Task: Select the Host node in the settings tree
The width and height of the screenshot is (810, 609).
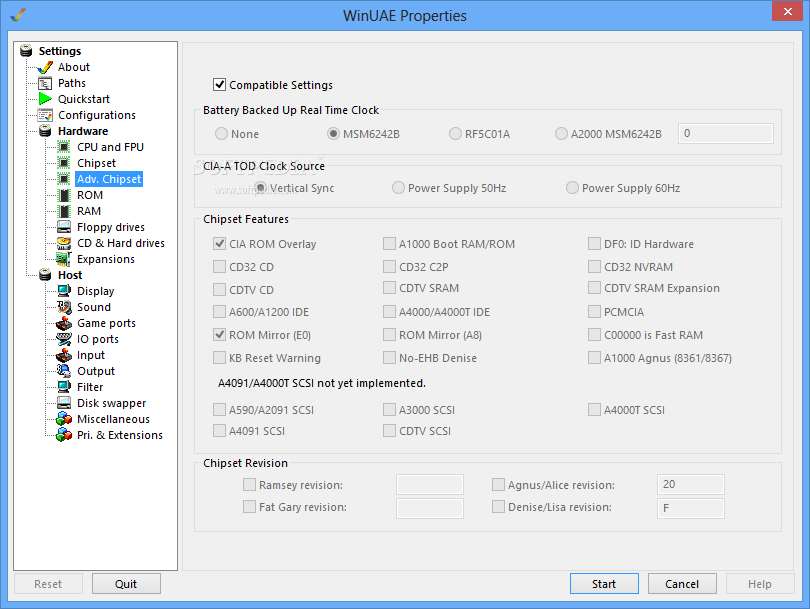Action: [x=70, y=275]
